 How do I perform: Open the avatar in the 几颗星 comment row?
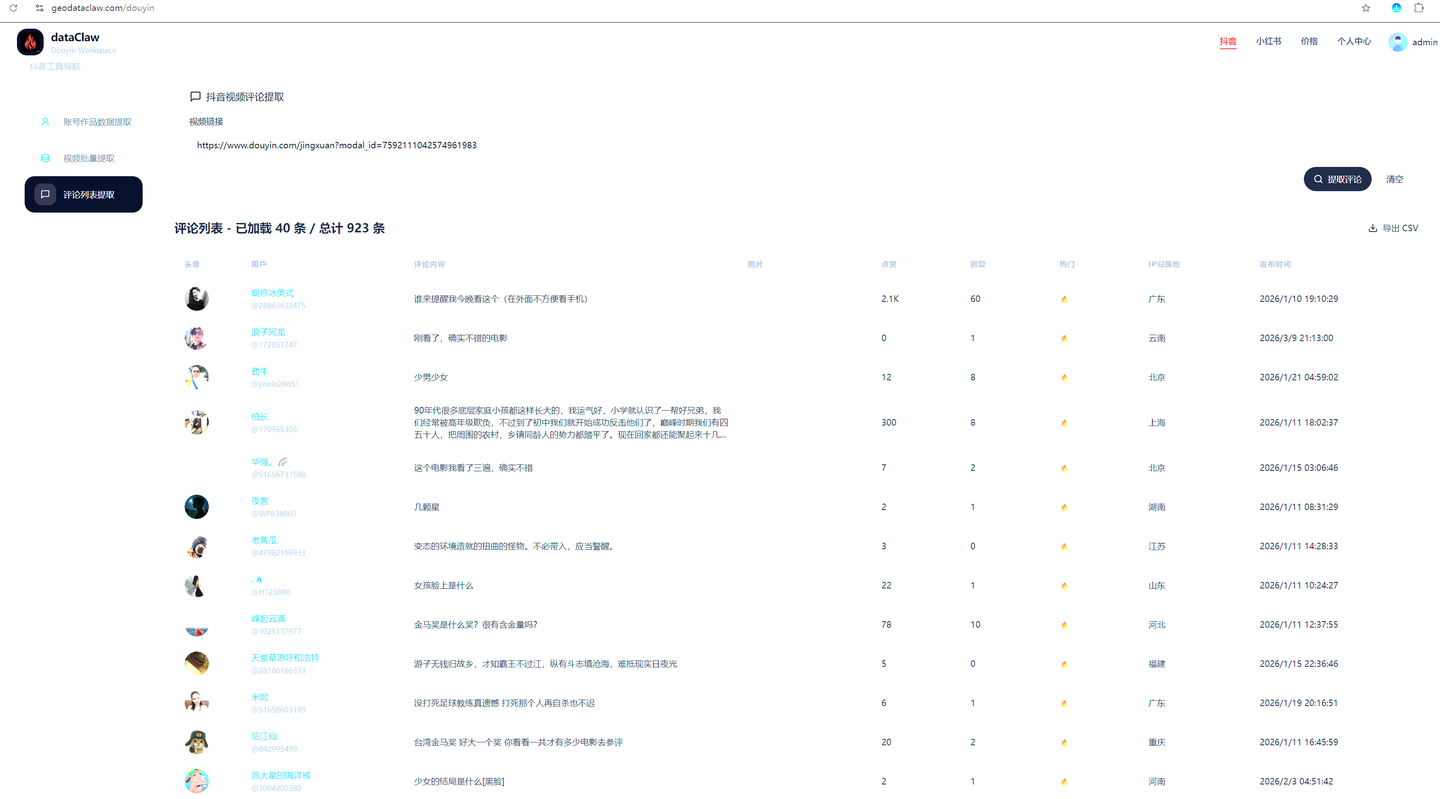[x=196, y=507]
